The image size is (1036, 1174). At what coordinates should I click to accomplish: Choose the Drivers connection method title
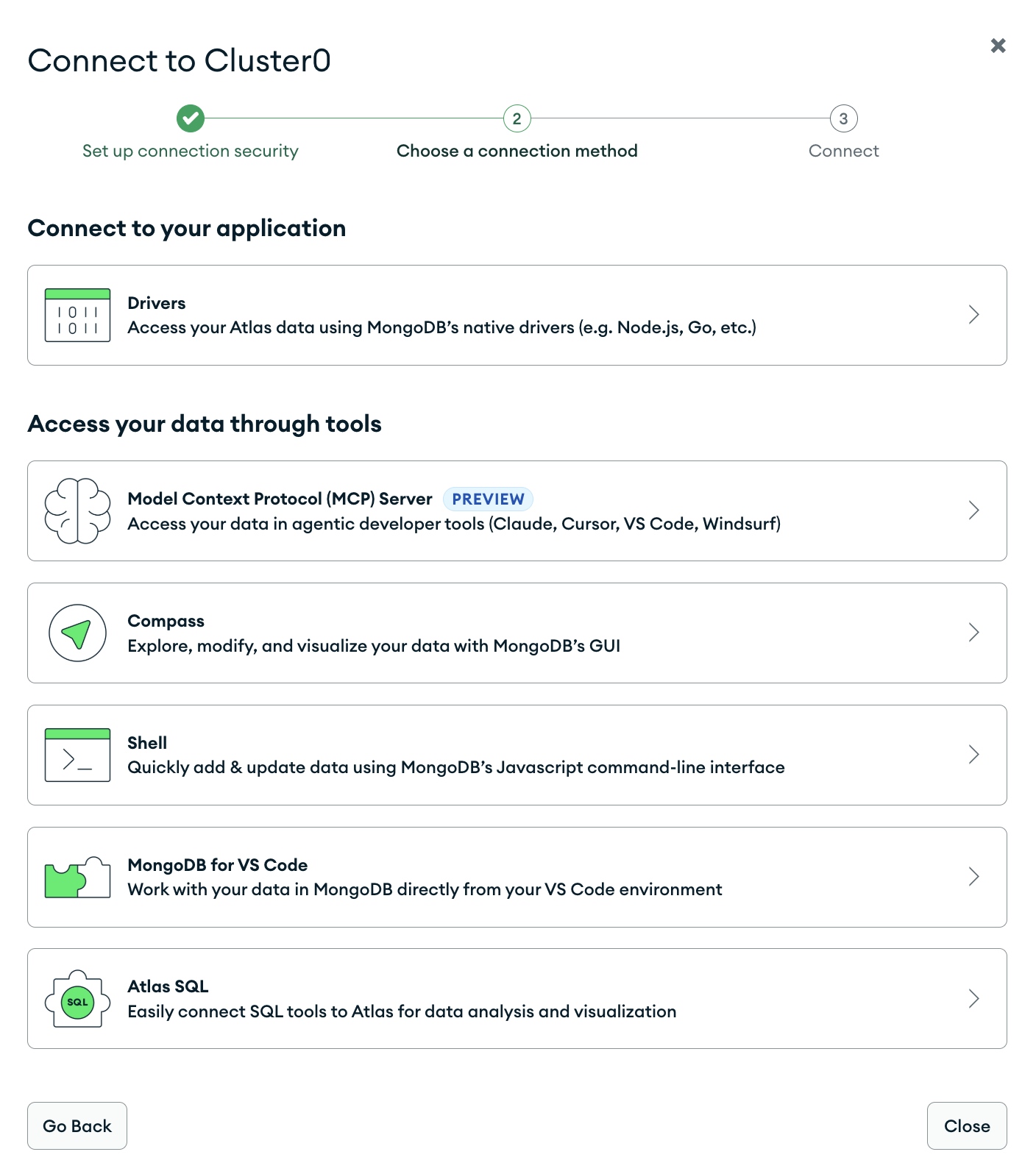click(157, 303)
